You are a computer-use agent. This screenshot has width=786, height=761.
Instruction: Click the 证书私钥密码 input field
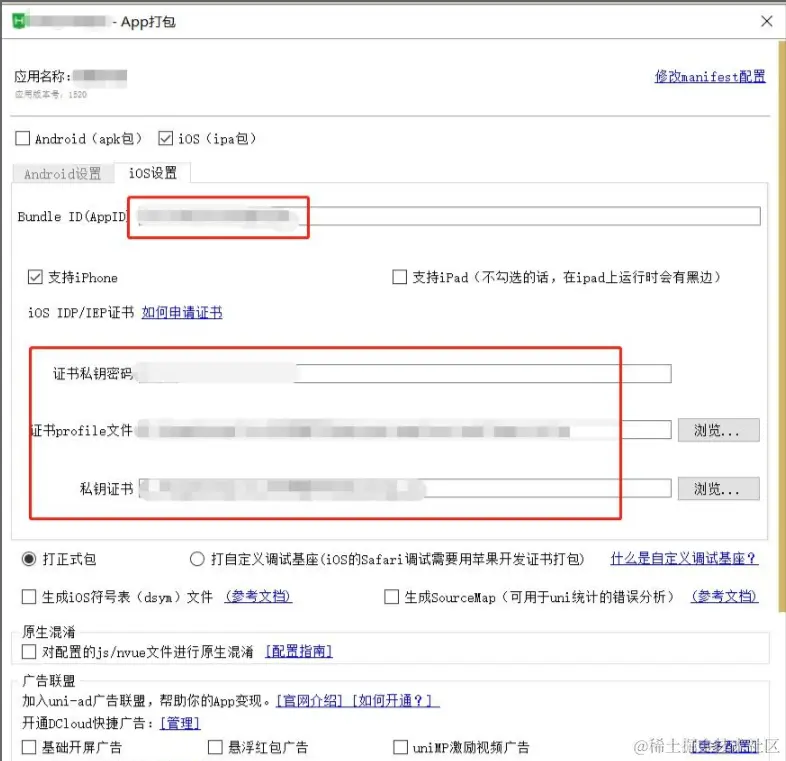[405, 373]
